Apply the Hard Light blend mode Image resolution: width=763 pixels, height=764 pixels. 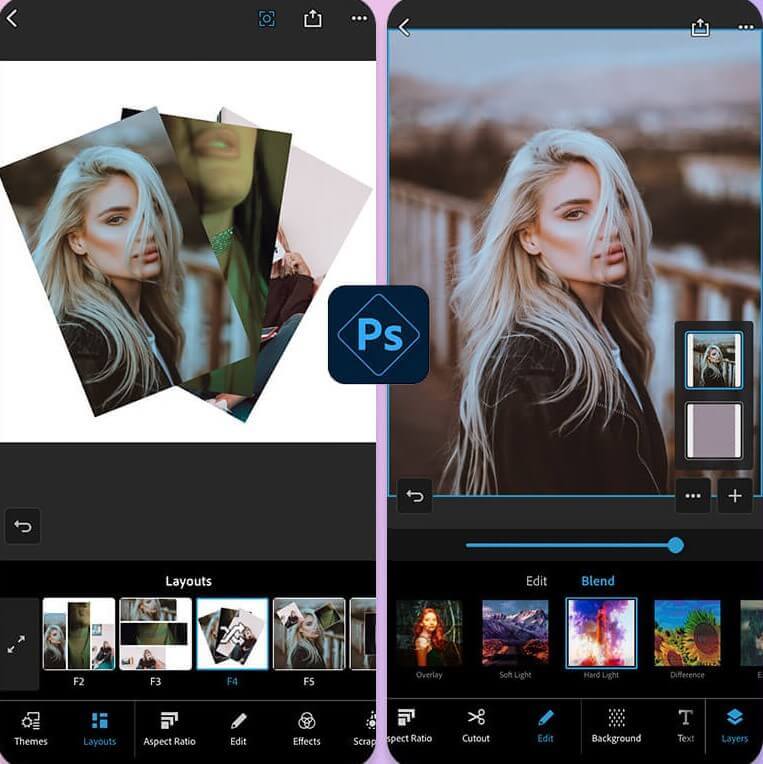tap(601, 633)
